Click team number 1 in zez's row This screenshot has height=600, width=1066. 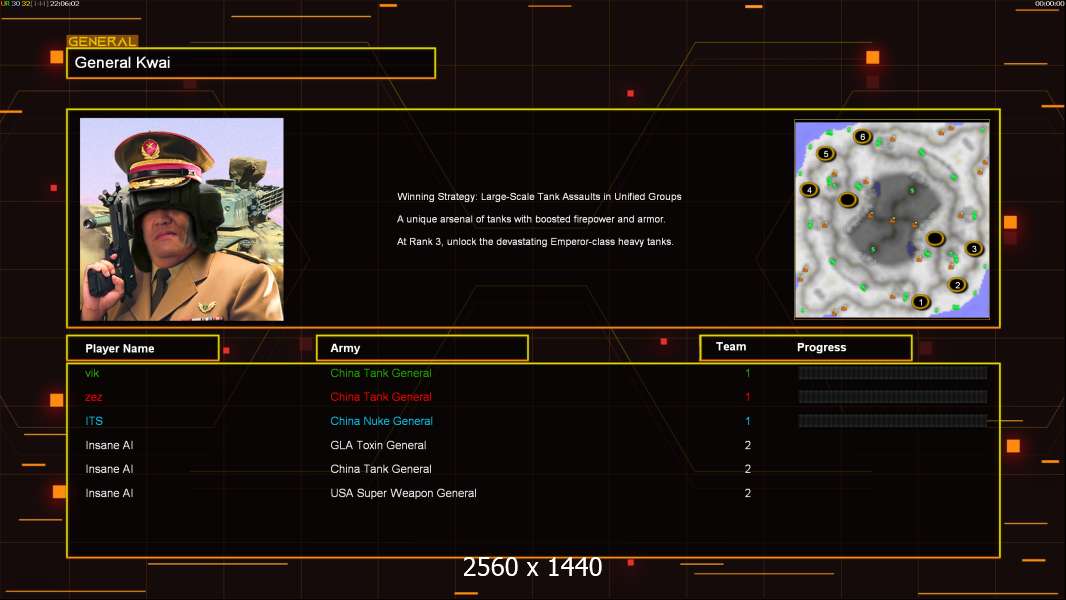pos(748,397)
